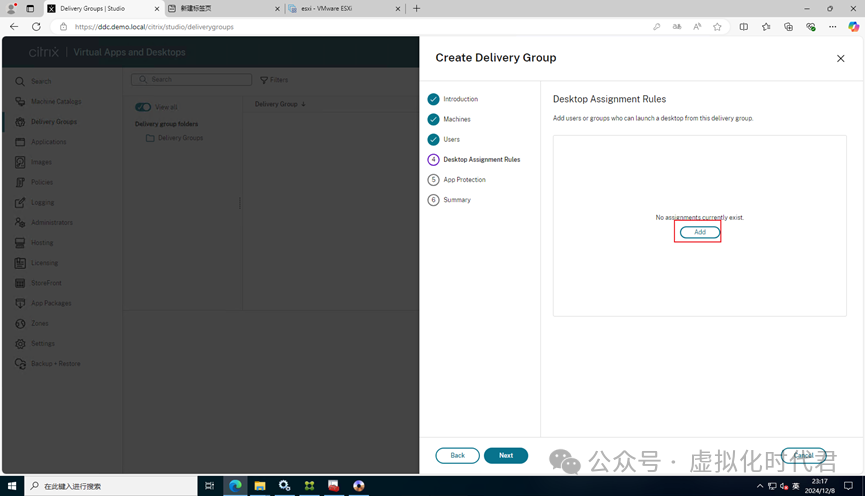865x496 pixels.
Task: Add this page to favorites star
Action: point(717,26)
